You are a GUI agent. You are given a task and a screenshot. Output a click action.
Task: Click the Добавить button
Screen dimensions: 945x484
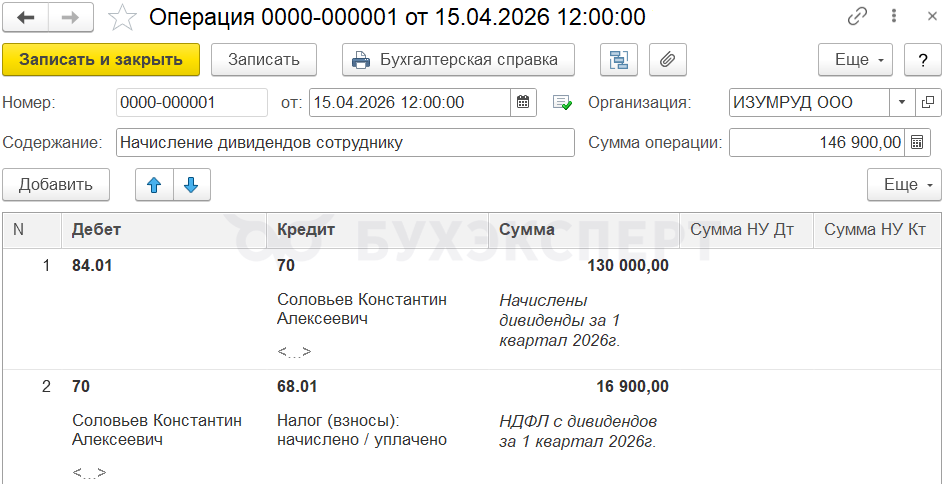[56, 184]
